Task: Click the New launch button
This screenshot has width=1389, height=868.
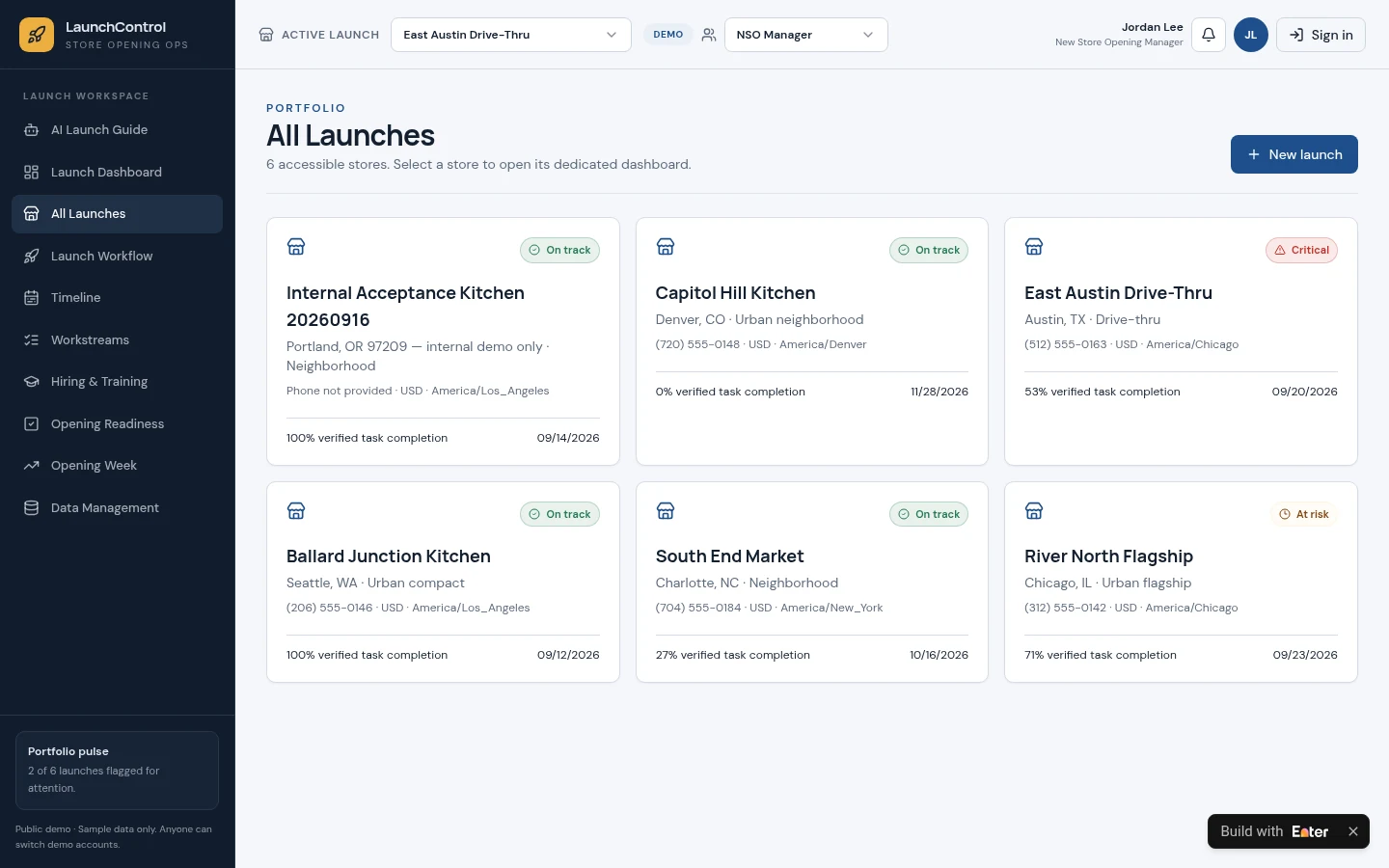Action: pos(1294,154)
